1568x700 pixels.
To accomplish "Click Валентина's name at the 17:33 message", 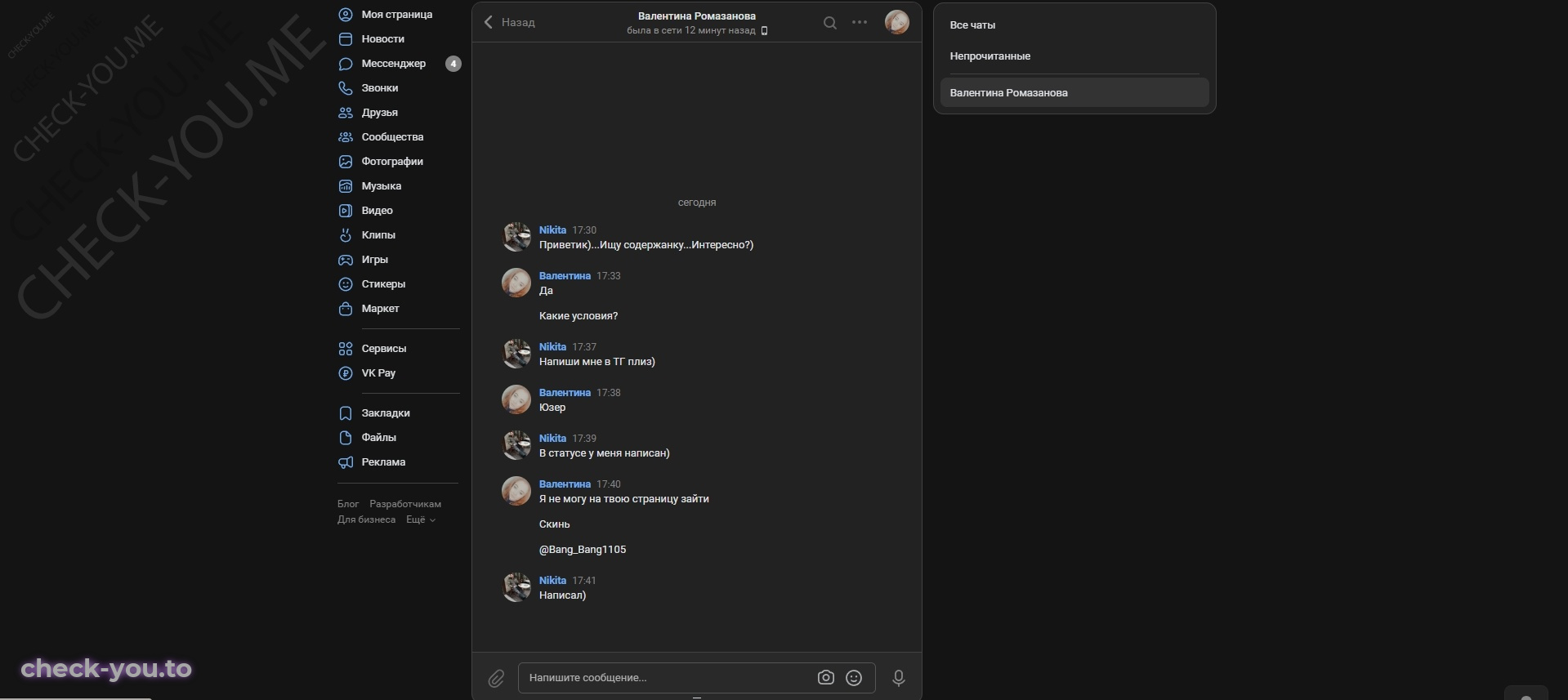I will (x=565, y=276).
